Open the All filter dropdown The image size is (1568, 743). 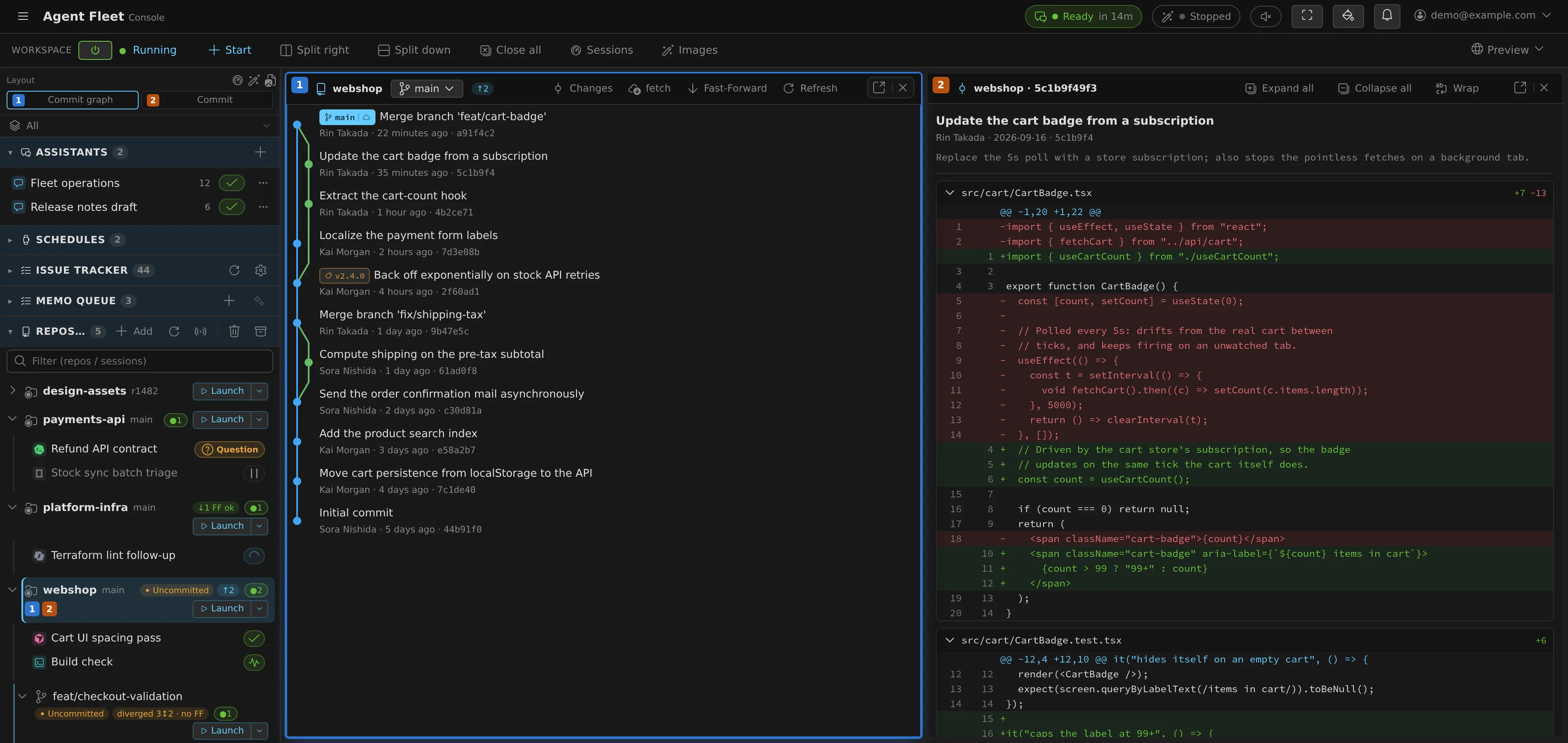[x=139, y=125]
